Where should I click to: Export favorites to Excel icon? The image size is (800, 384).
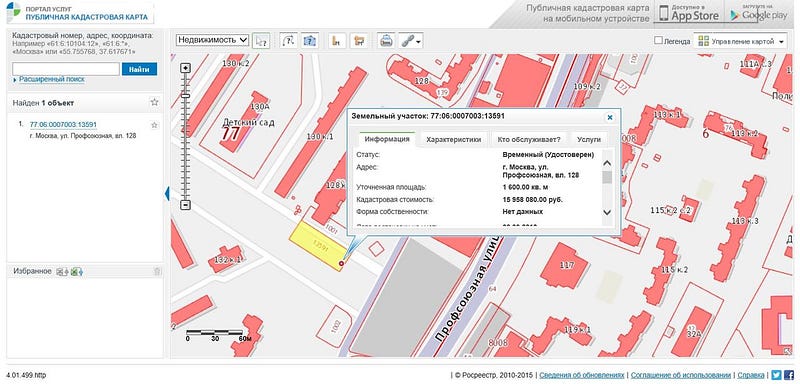(77, 271)
